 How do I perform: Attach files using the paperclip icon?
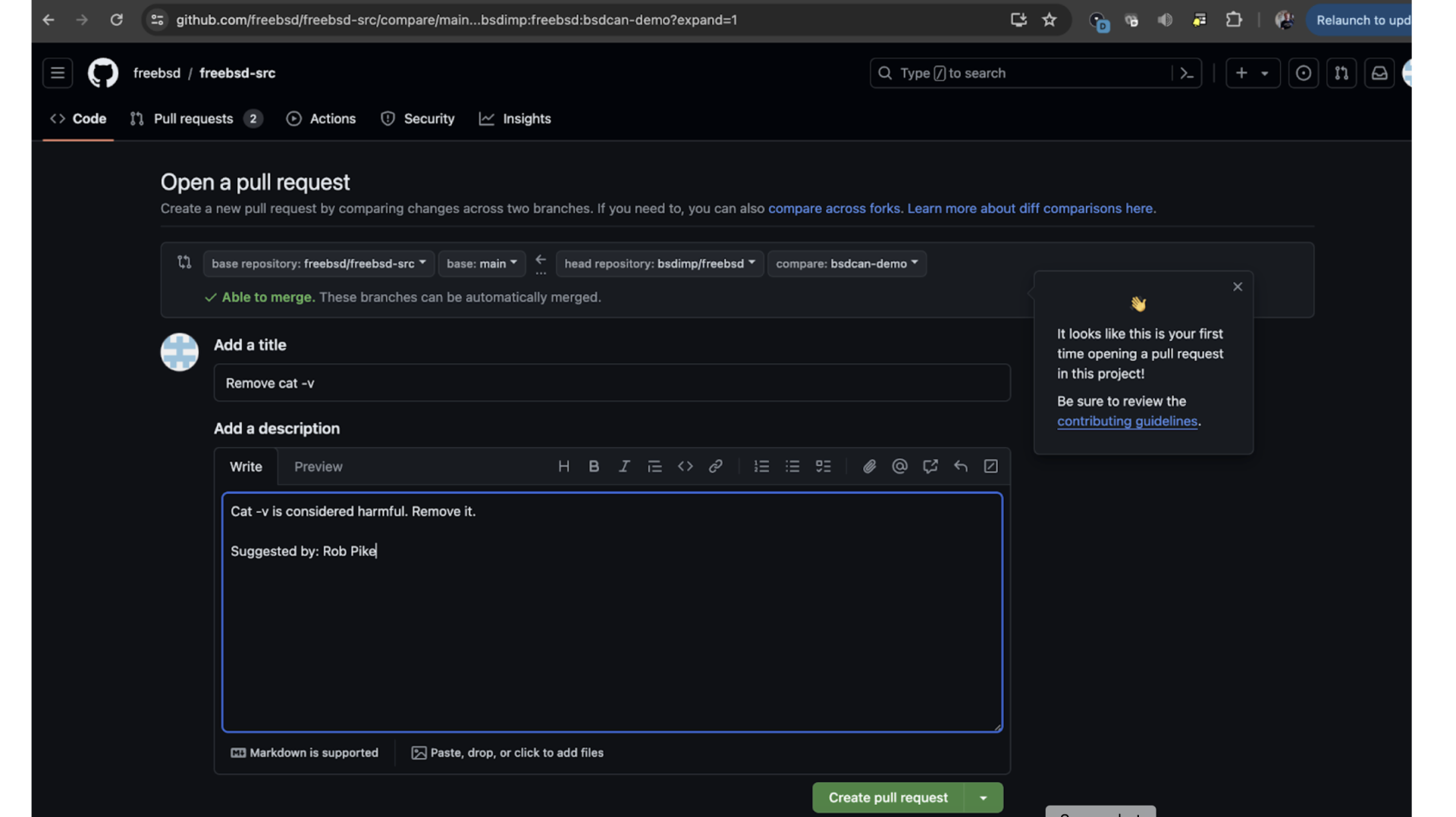pyautogui.click(x=869, y=467)
